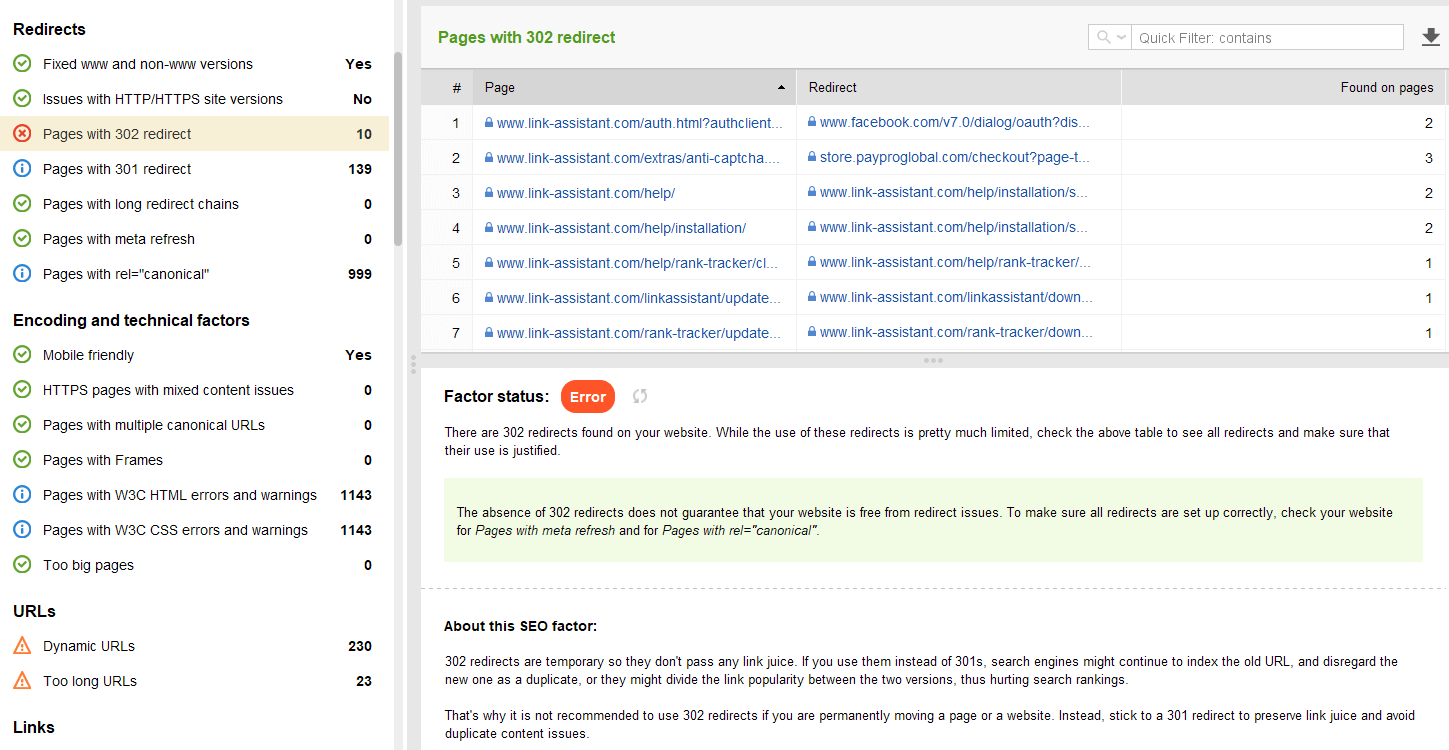This screenshot has height=750, width=1449.
Task: Click in the Quick Filter input field
Action: tap(1268, 38)
